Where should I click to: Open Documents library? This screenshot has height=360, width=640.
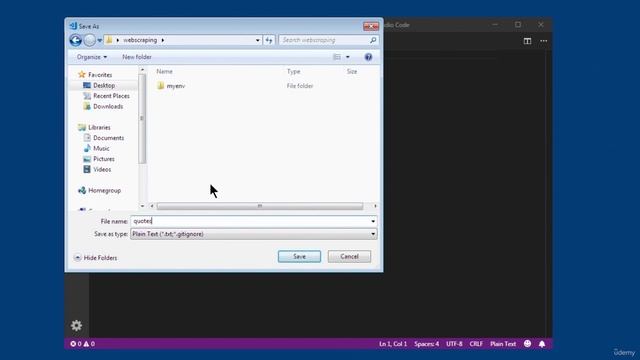pos(108,138)
